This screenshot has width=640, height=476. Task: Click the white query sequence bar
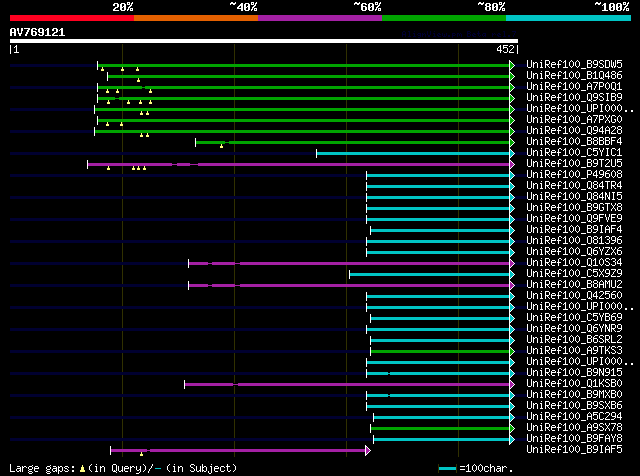[x=263, y=41]
